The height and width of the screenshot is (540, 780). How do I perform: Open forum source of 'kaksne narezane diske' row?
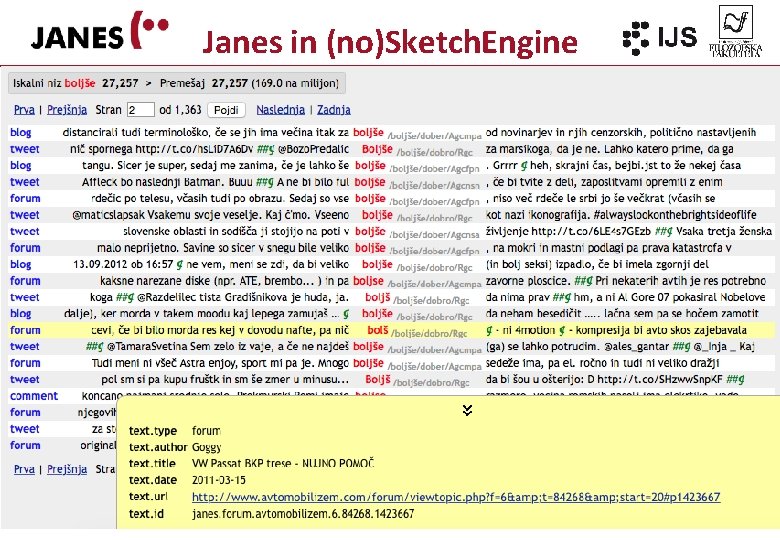pyautogui.click(x=25, y=281)
